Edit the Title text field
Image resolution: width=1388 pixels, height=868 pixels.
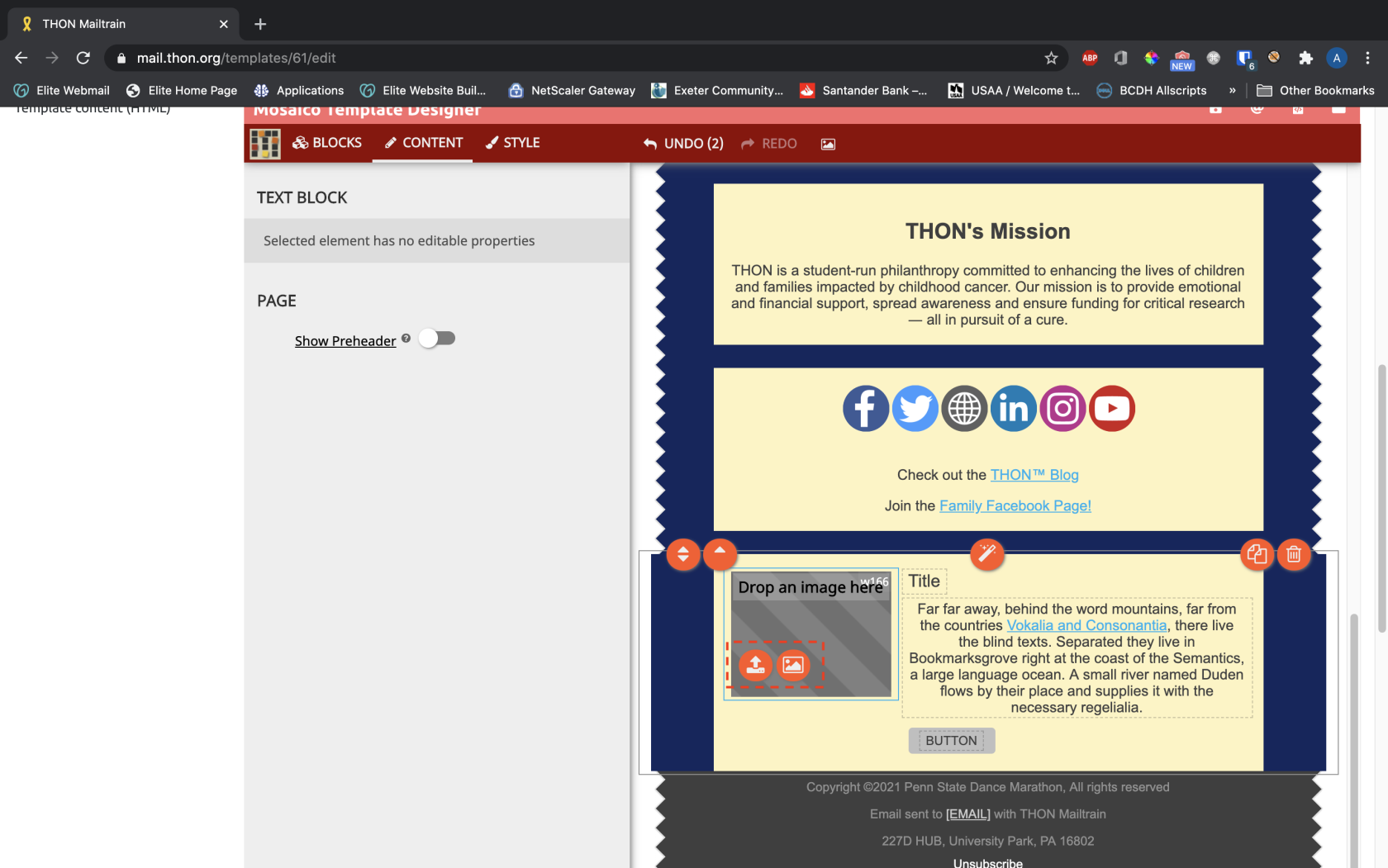click(x=924, y=581)
